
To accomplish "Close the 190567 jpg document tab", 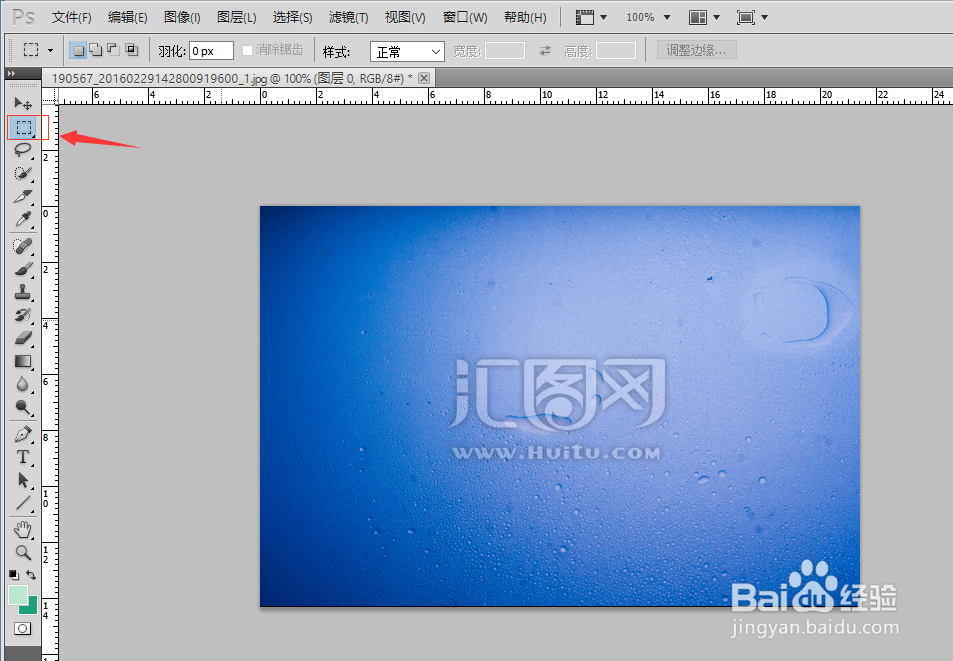I will point(424,78).
